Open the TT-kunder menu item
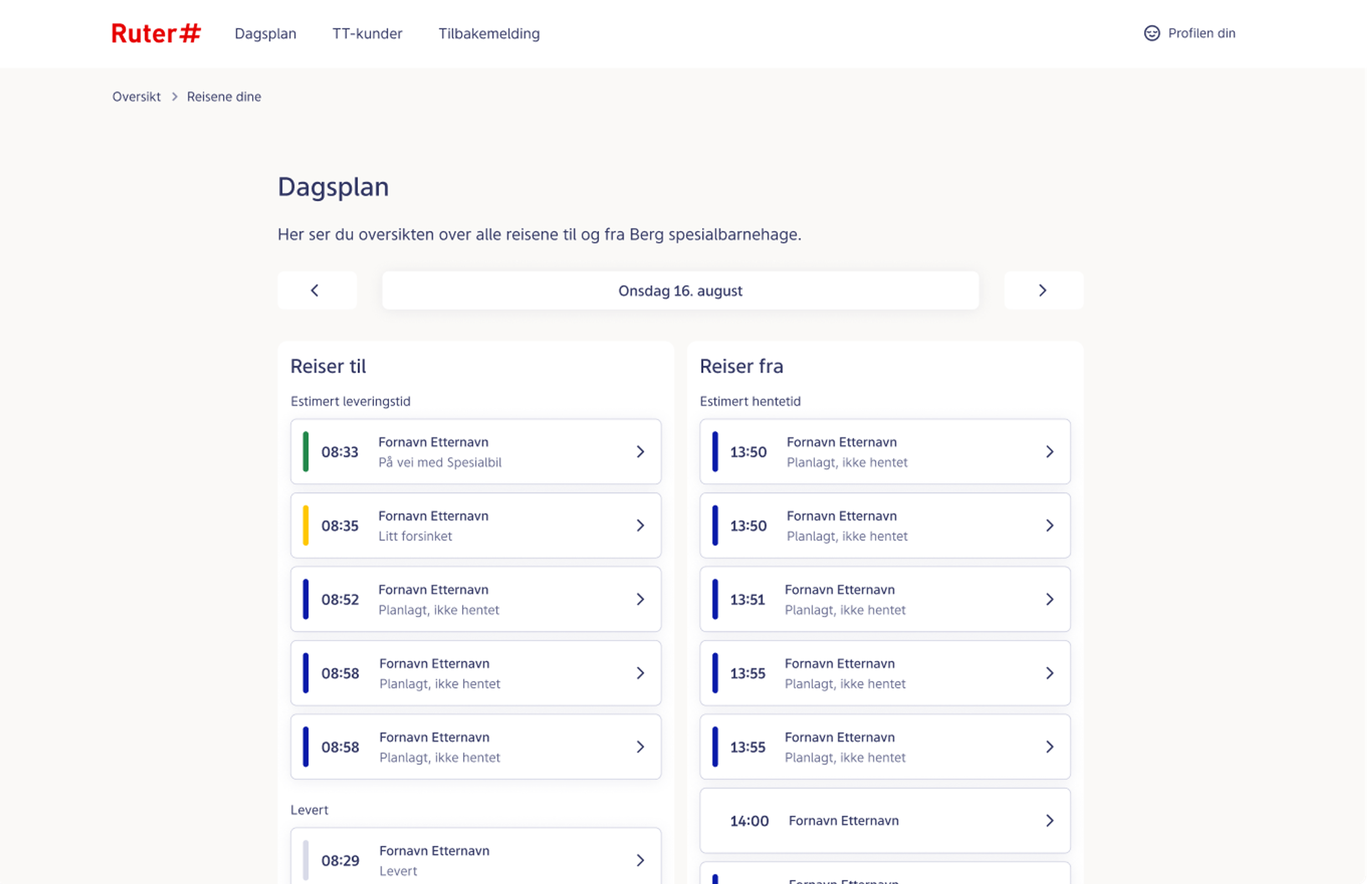The height and width of the screenshot is (884, 1372). (367, 33)
